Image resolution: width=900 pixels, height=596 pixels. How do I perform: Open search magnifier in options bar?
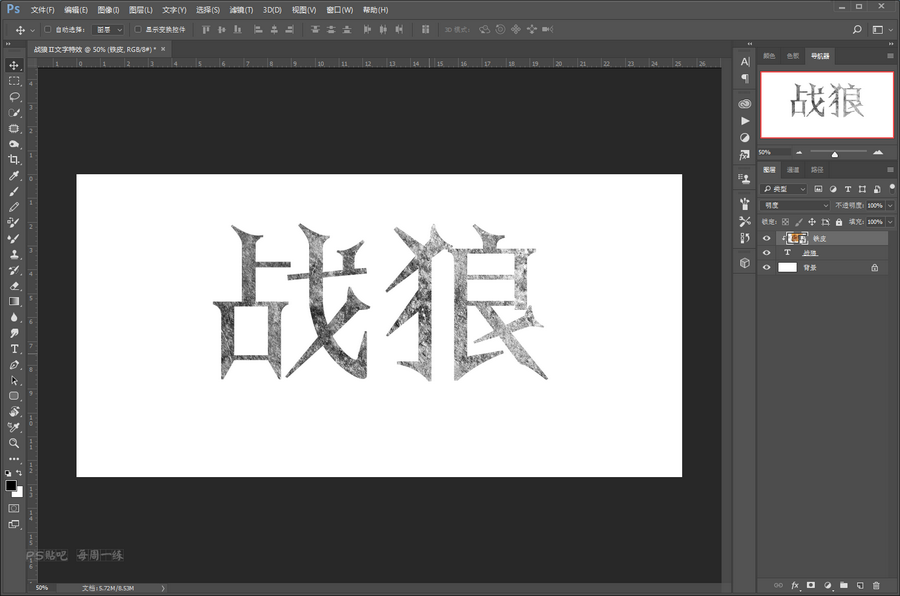[858, 30]
